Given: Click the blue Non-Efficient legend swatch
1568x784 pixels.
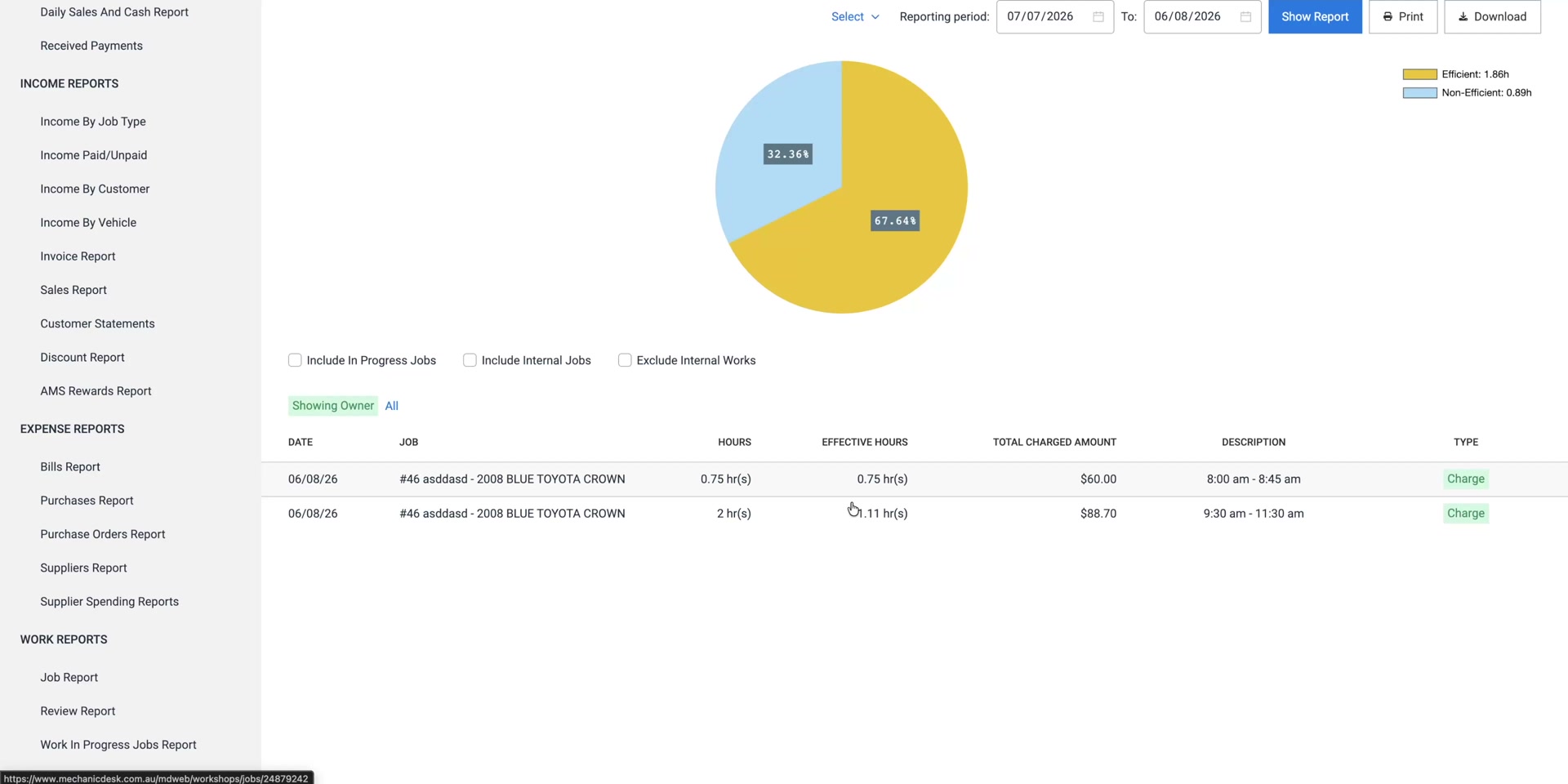Looking at the screenshot, I should pyautogui.click(x=1419, y=93).
